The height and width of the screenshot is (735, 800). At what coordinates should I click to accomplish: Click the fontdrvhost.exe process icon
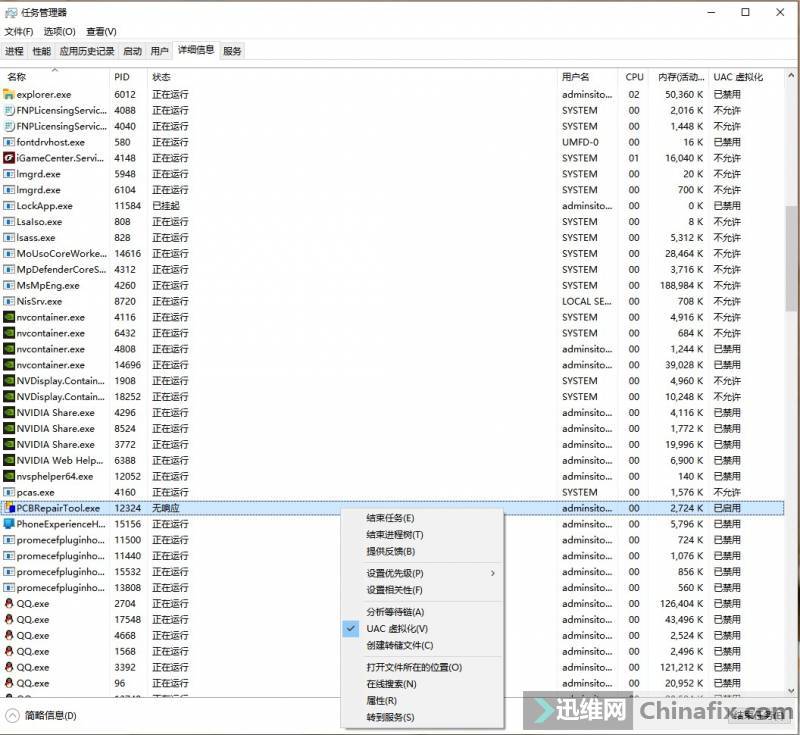(x=9, y=142)
